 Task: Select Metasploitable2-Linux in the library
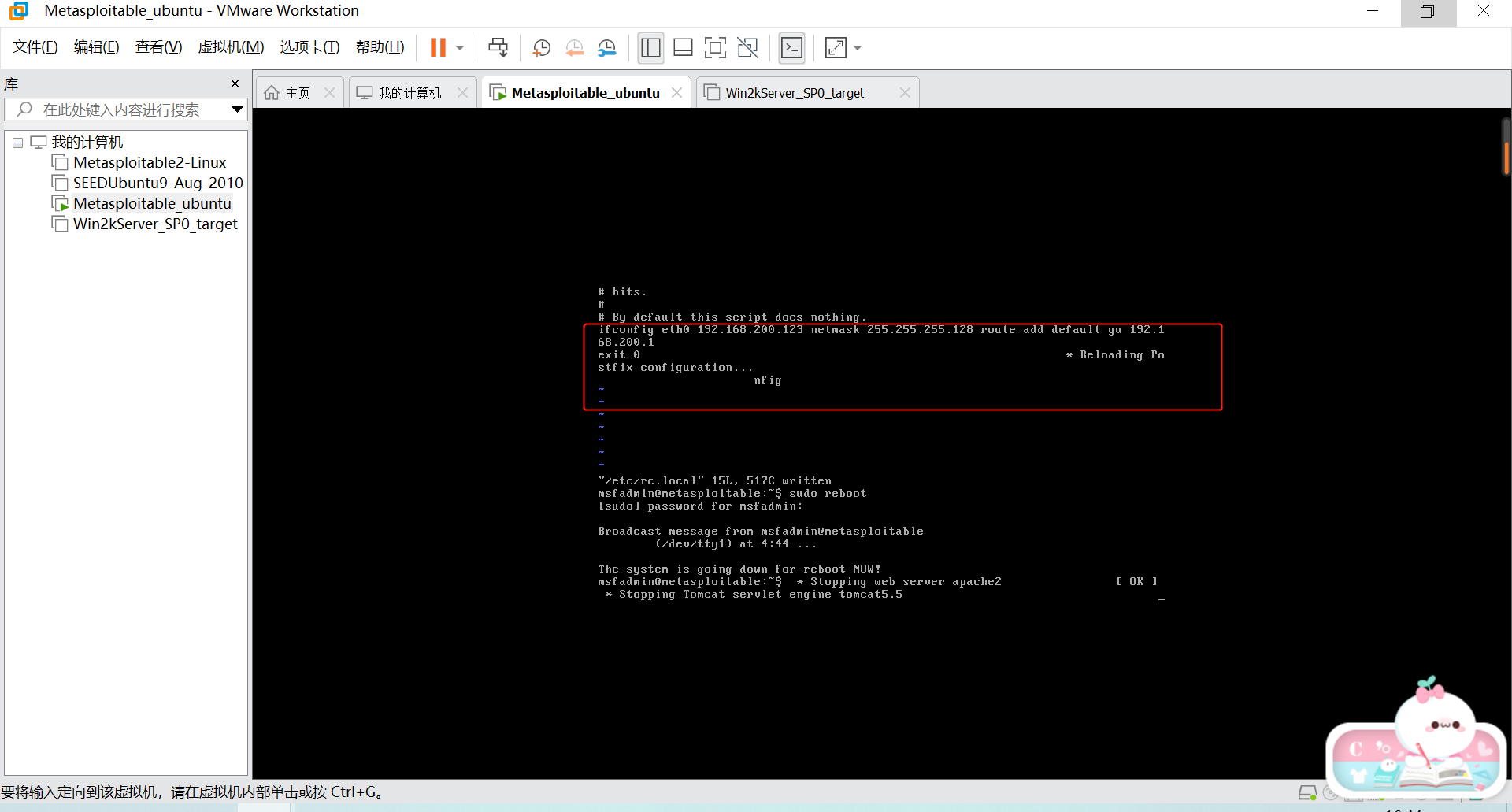coord(150,163)
